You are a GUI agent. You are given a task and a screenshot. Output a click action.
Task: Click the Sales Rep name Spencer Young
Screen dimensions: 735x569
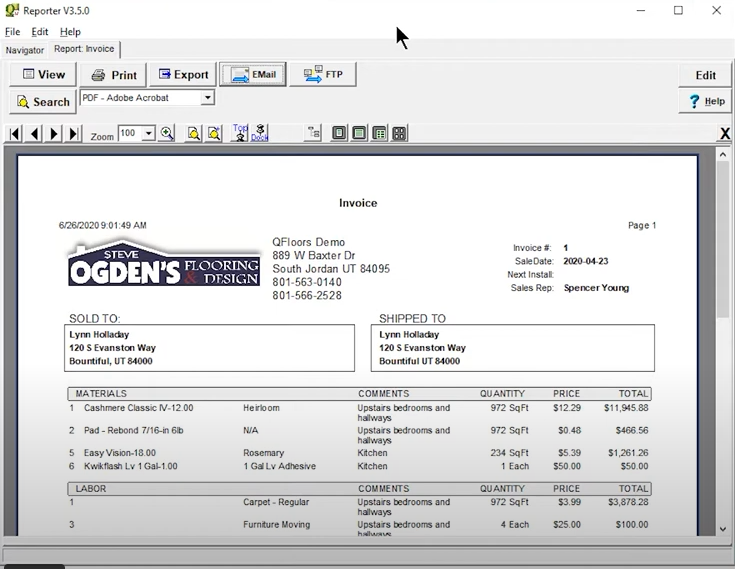[596, 288]
